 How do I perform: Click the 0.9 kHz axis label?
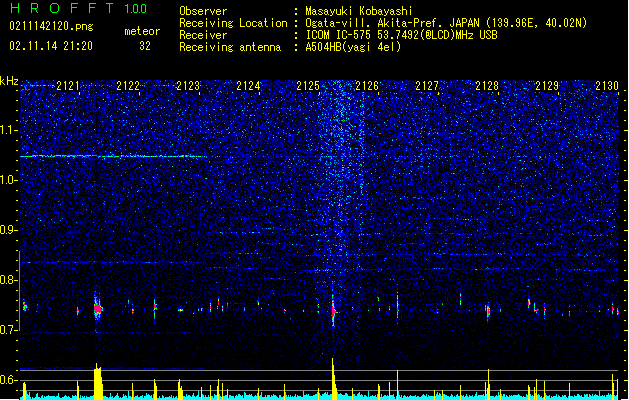tap(9, 230)
